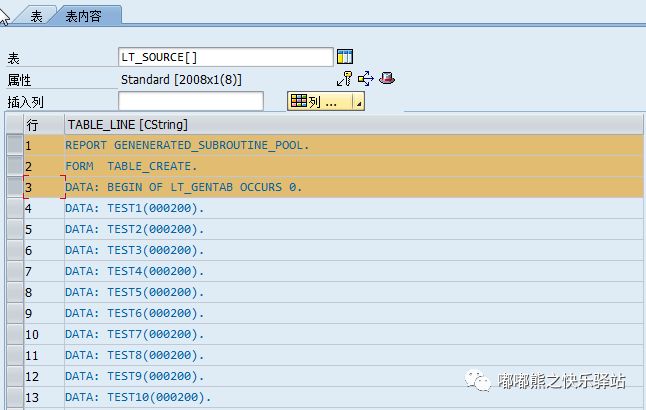The image size is (646, 410).
Task: Click cell DATA: TEST1(000200).
Action: 353,208
